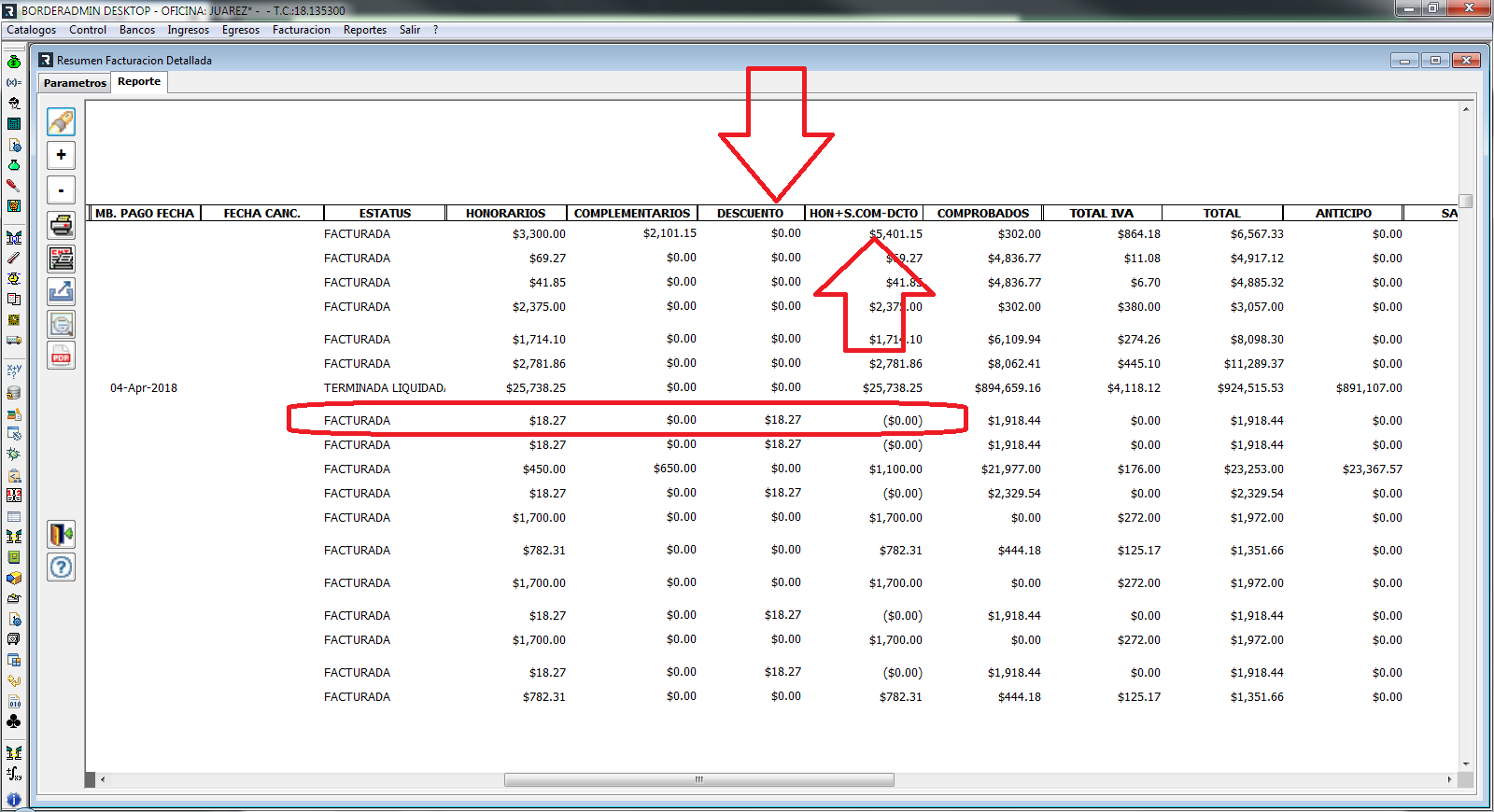Click the $924,515.53 total value
Viewport: 1494px width, 812px height.
click(x=1250, y=388)
